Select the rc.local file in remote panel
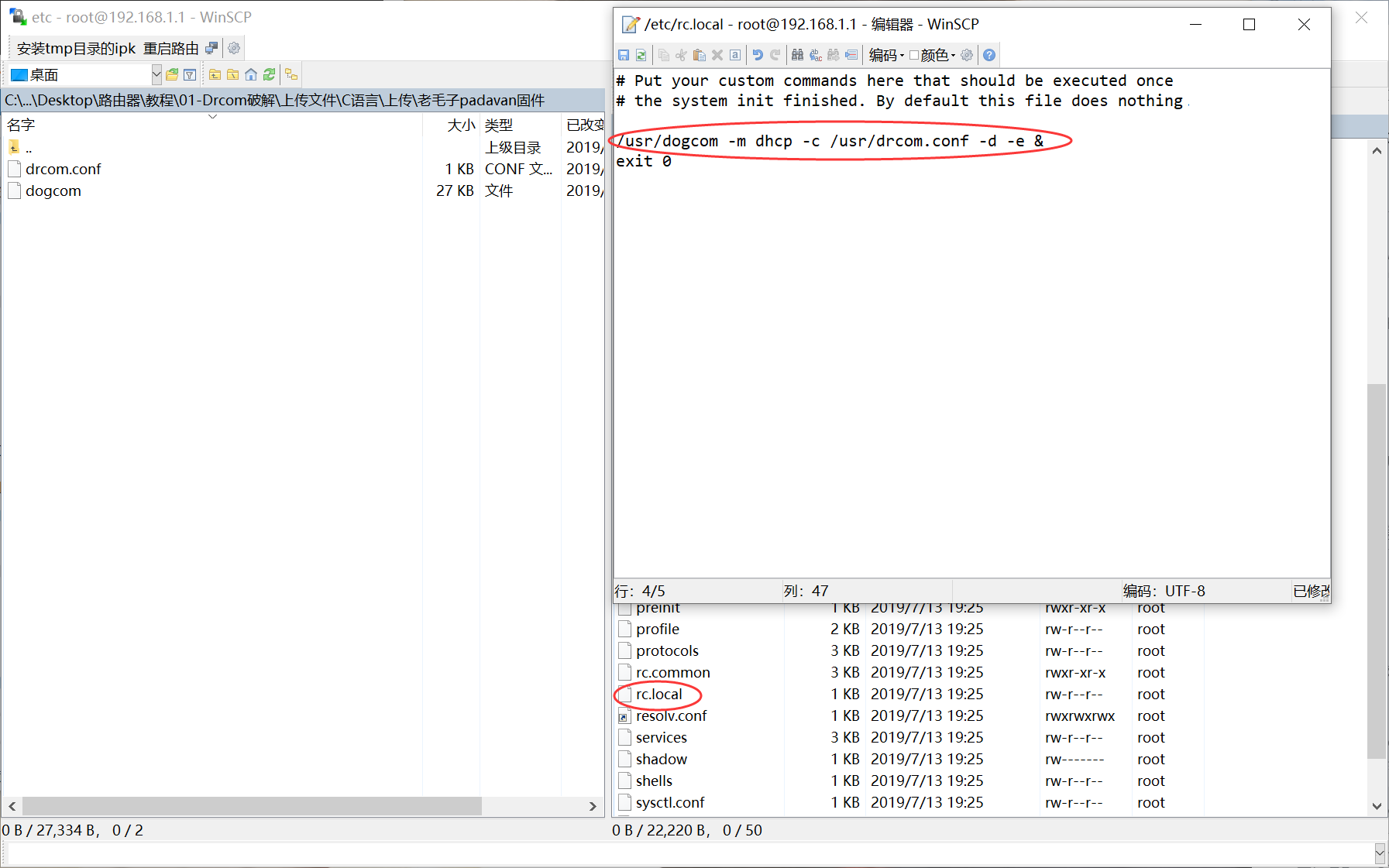This screenshot has height=868, width=1389. (x=659, y=694)
